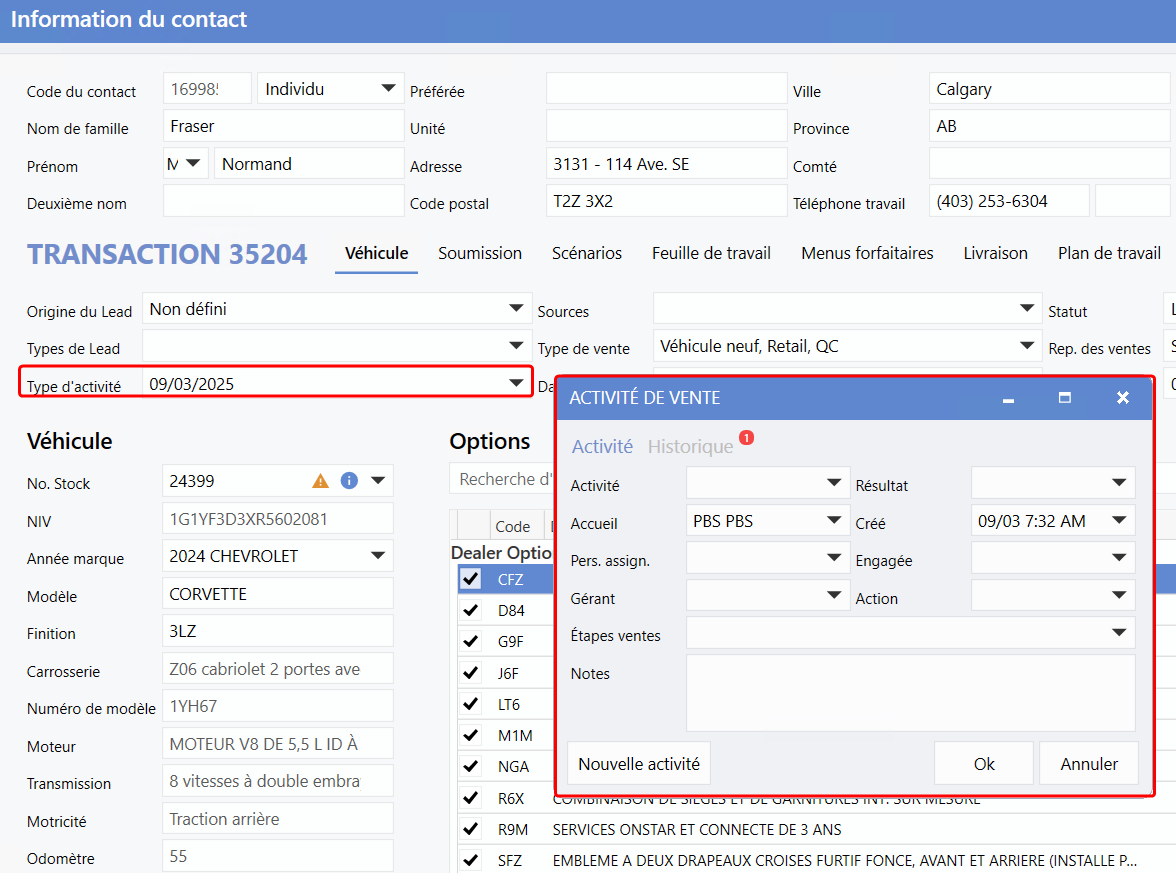1176x873 pixels.
Task: Open the Origine du Lead dropdown
Action: pyautogui.click(x=516, y=309)
